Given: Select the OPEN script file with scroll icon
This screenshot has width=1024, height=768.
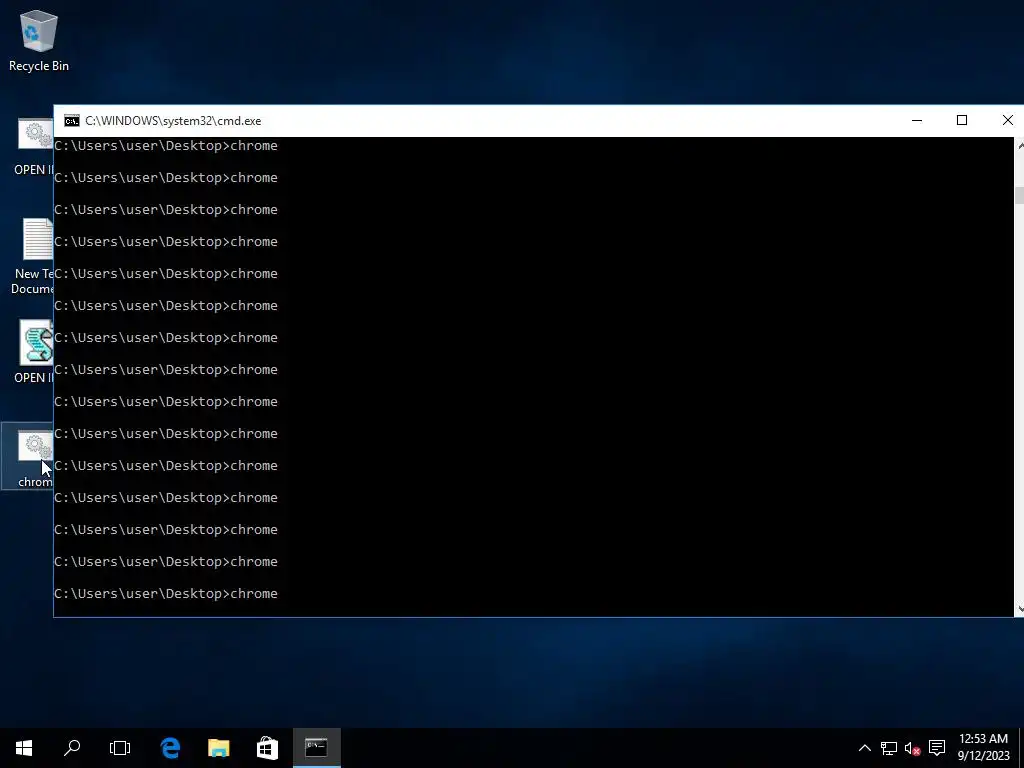Looking at the screenshot, I should 34,351.
